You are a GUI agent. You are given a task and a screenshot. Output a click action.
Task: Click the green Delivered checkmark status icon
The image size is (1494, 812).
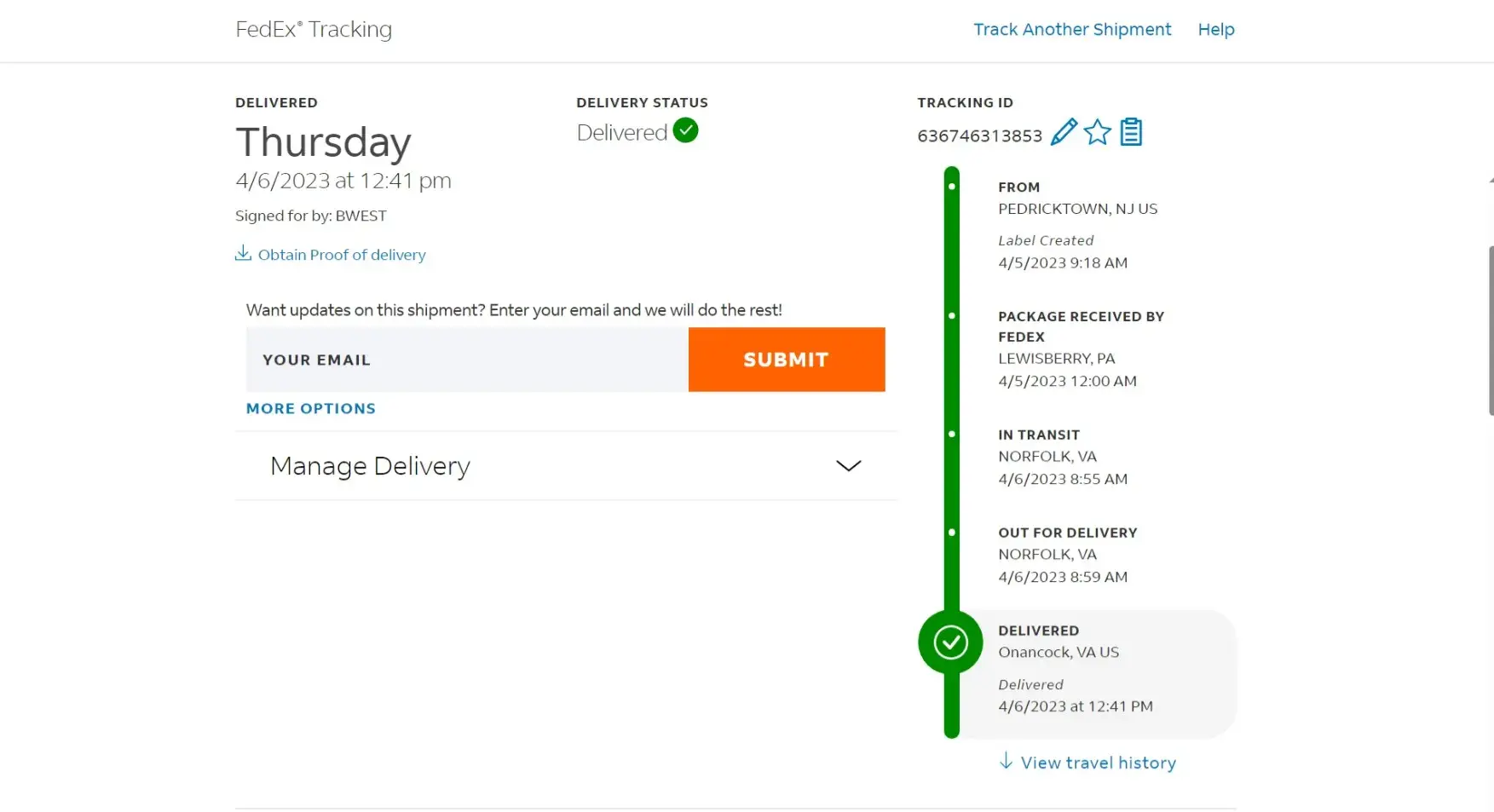click(x=685, y=131)
